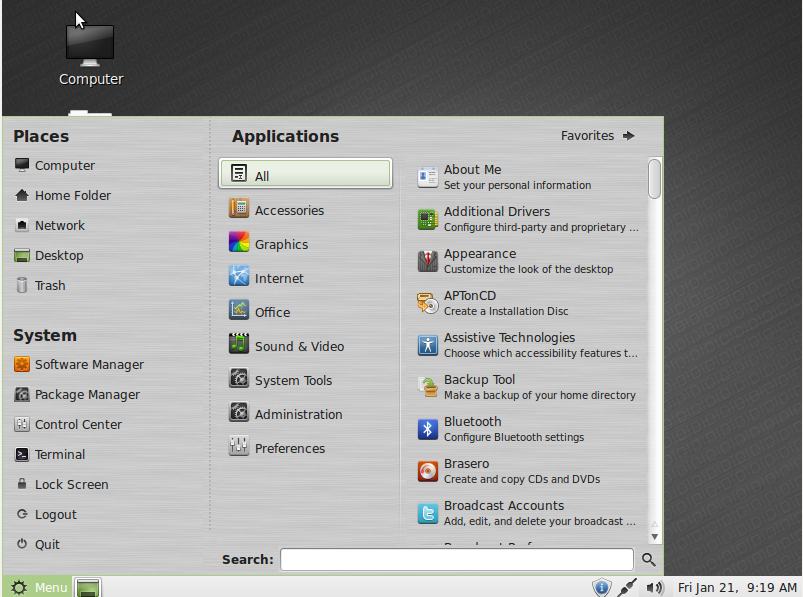Screen dimensions: 803x597
Task: Click the update shield tray icon
Action: tap(601, 587)
